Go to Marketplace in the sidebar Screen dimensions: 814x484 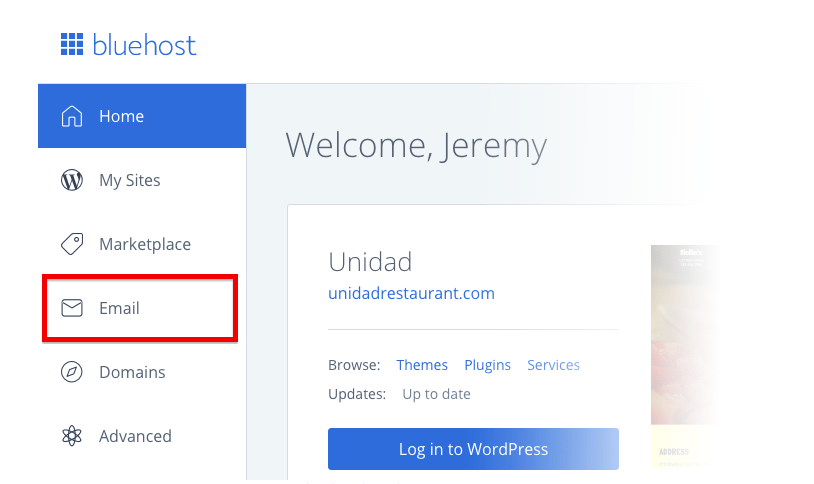click(x=144, y=244)
